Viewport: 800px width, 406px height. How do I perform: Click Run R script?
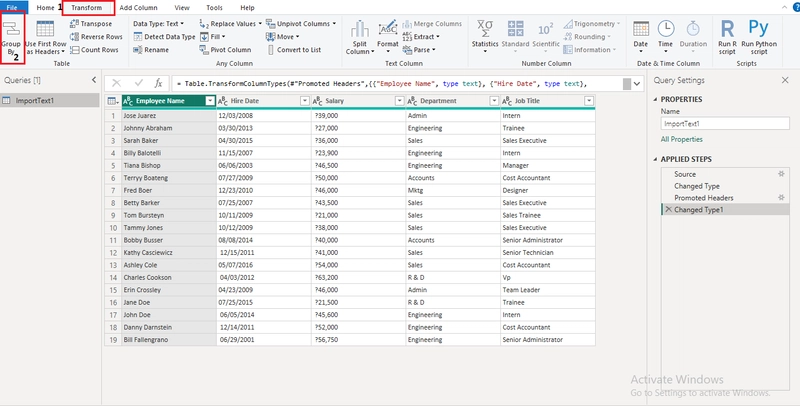727,37
